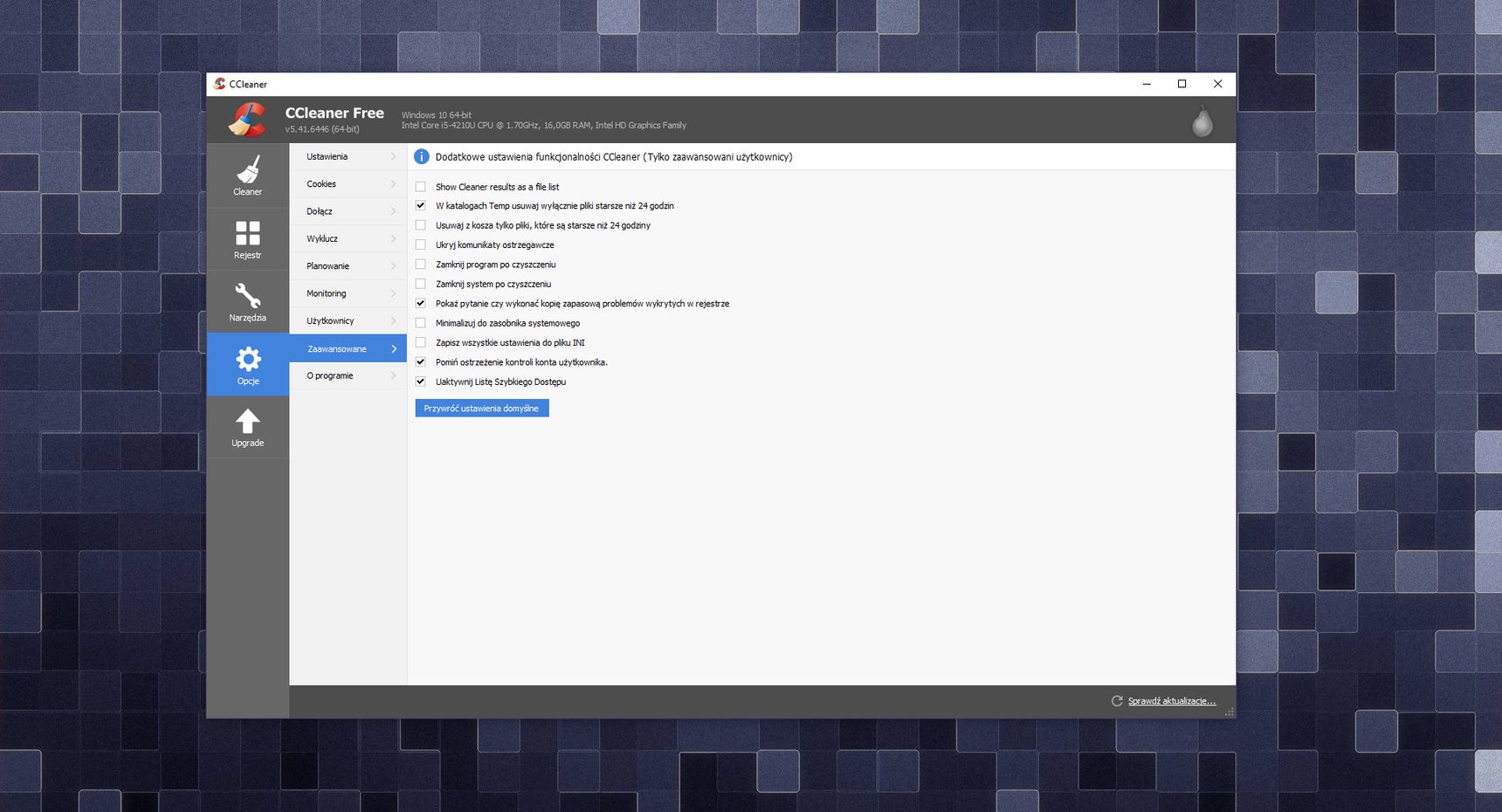Select the Opcje gear section

[248, 365]
